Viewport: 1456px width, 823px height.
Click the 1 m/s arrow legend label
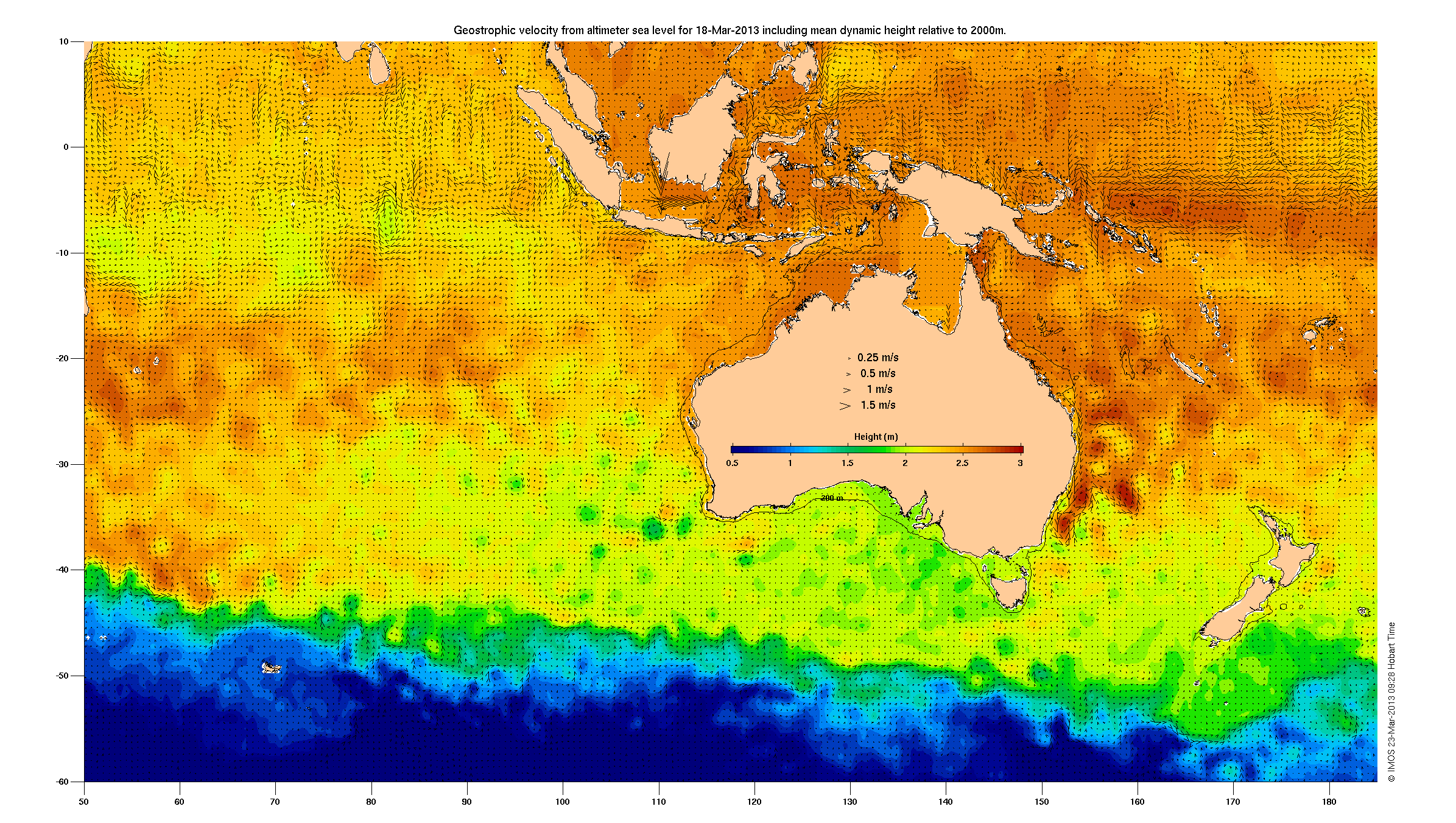(x=879, y=389)
